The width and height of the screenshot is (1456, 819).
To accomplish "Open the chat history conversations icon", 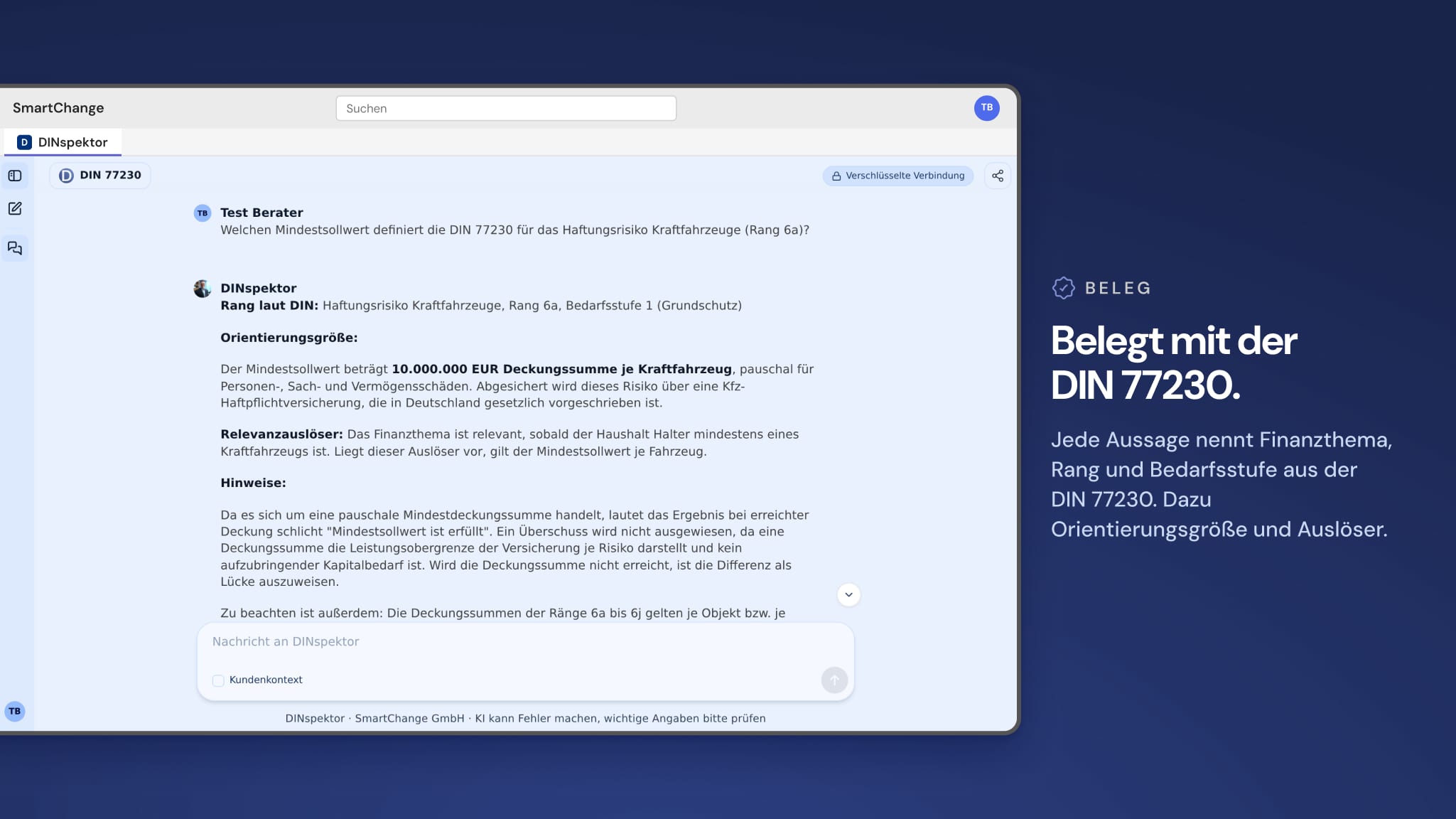I will pos(15,248).
